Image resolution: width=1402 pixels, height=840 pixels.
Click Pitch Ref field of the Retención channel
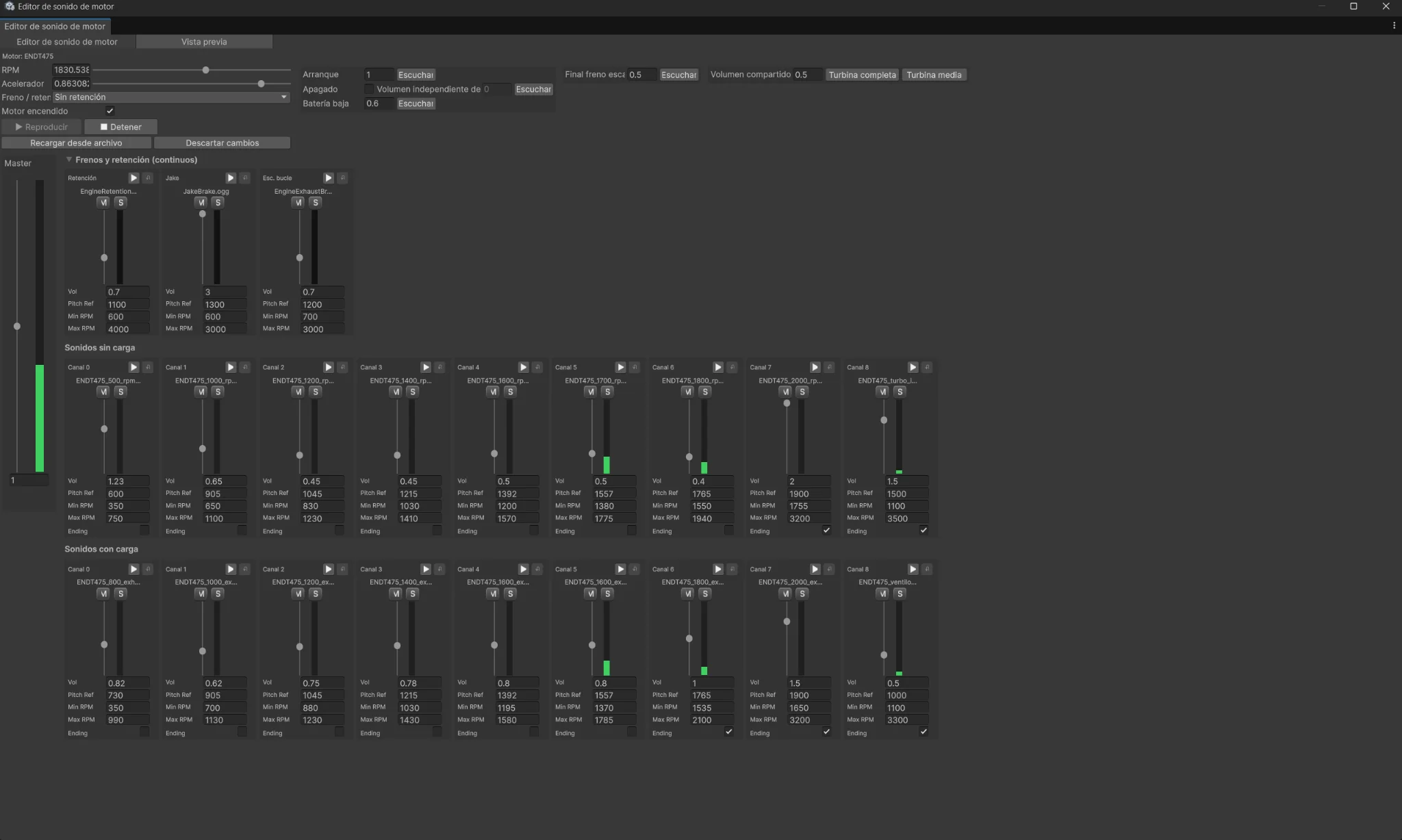click(x=127, y=305)
